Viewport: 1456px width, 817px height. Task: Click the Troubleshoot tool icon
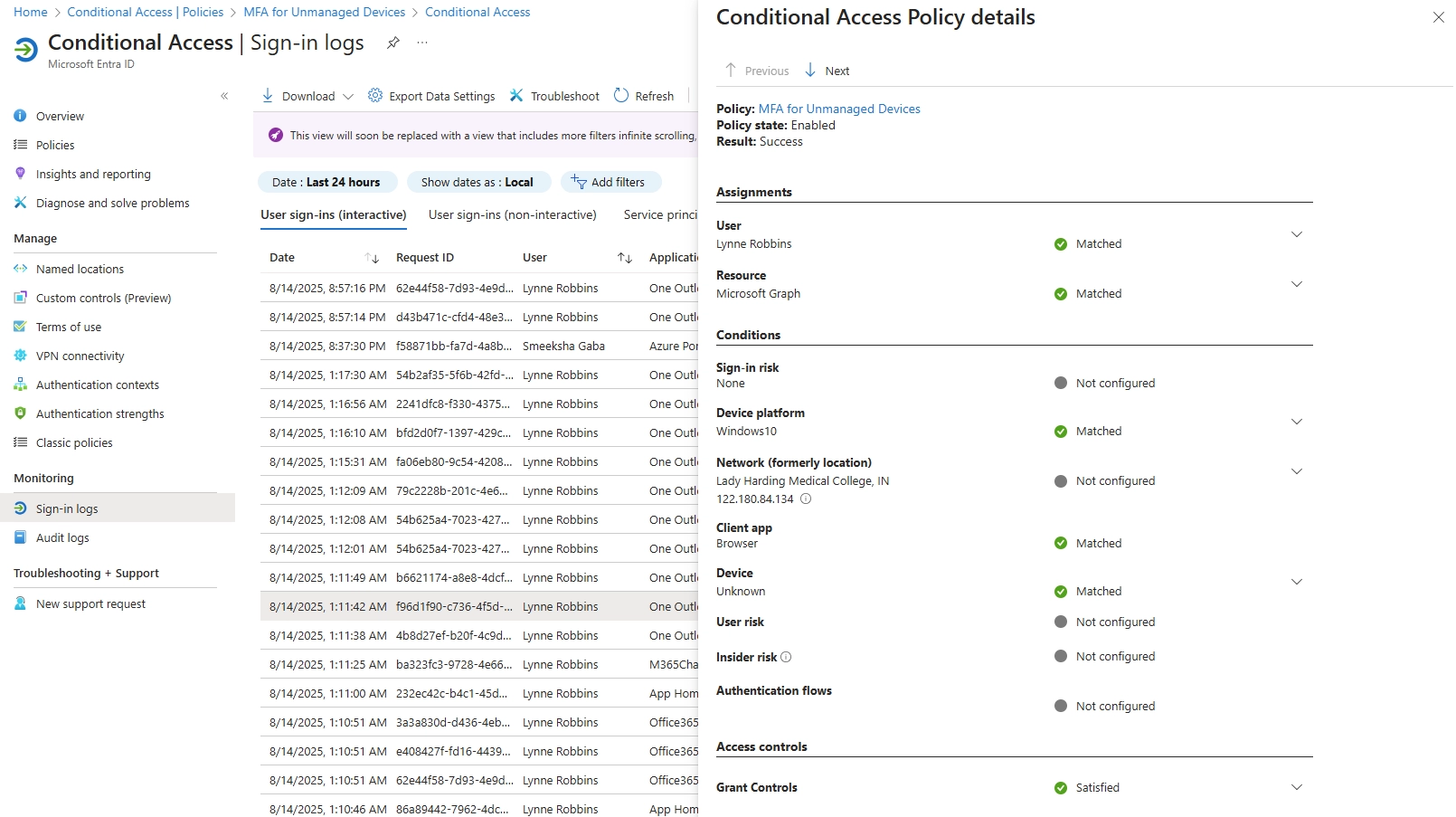point(516,96)
